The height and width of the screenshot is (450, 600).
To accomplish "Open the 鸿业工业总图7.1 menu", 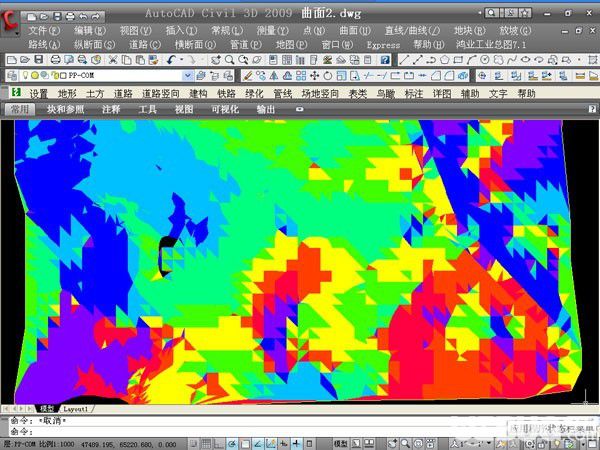I will point(491,45).
